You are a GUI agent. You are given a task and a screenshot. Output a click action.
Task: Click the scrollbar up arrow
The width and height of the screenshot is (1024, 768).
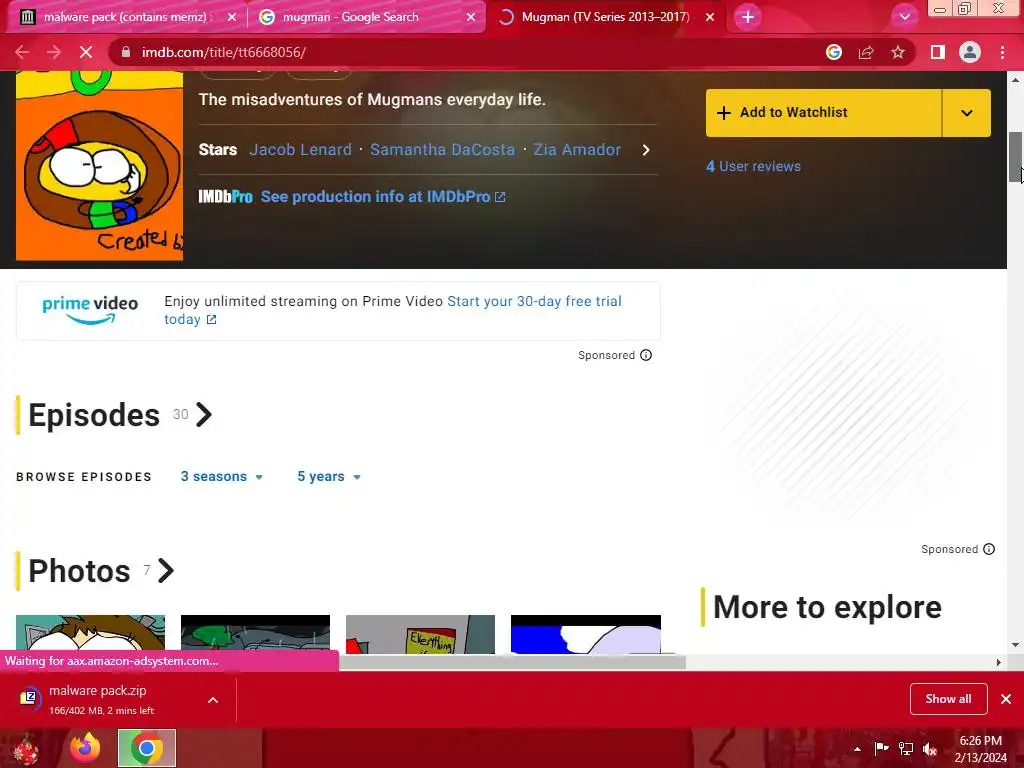coord(1016,80)
